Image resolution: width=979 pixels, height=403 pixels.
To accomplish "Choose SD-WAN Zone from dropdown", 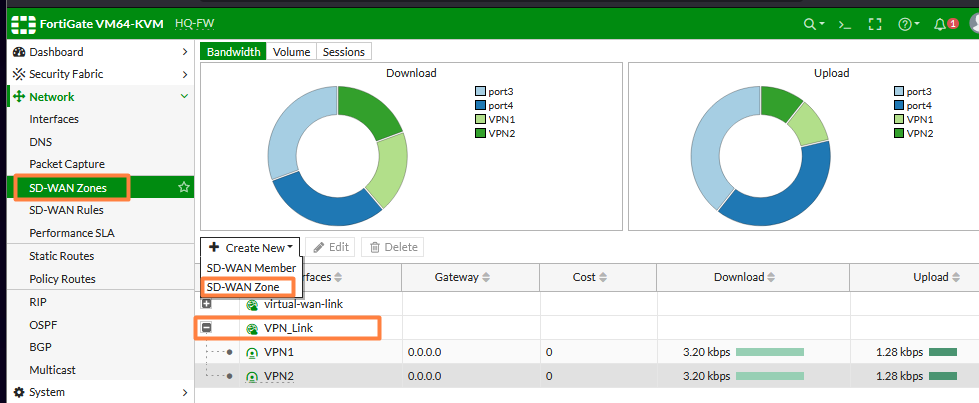I will click(243, 287).
